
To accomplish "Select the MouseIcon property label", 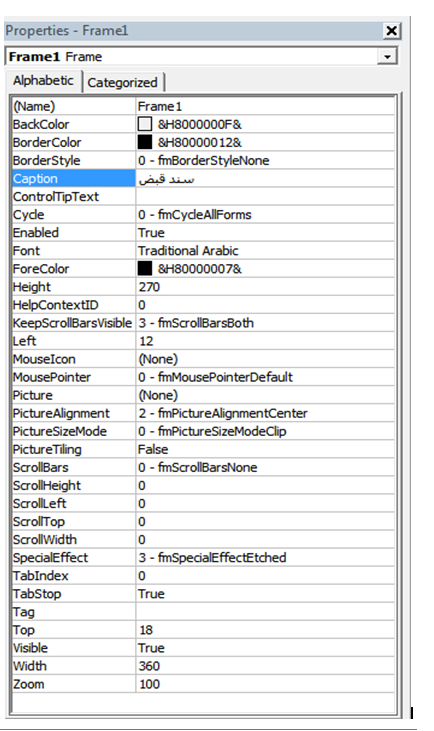I will 44,359.
